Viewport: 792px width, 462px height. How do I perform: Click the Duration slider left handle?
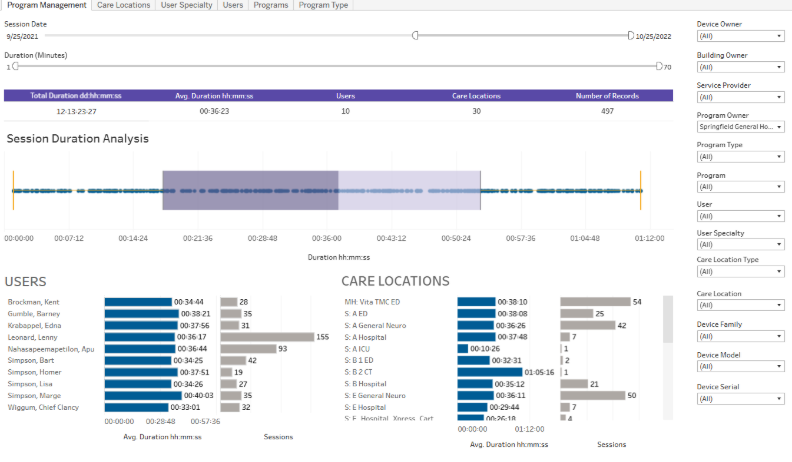coord(15,66)
